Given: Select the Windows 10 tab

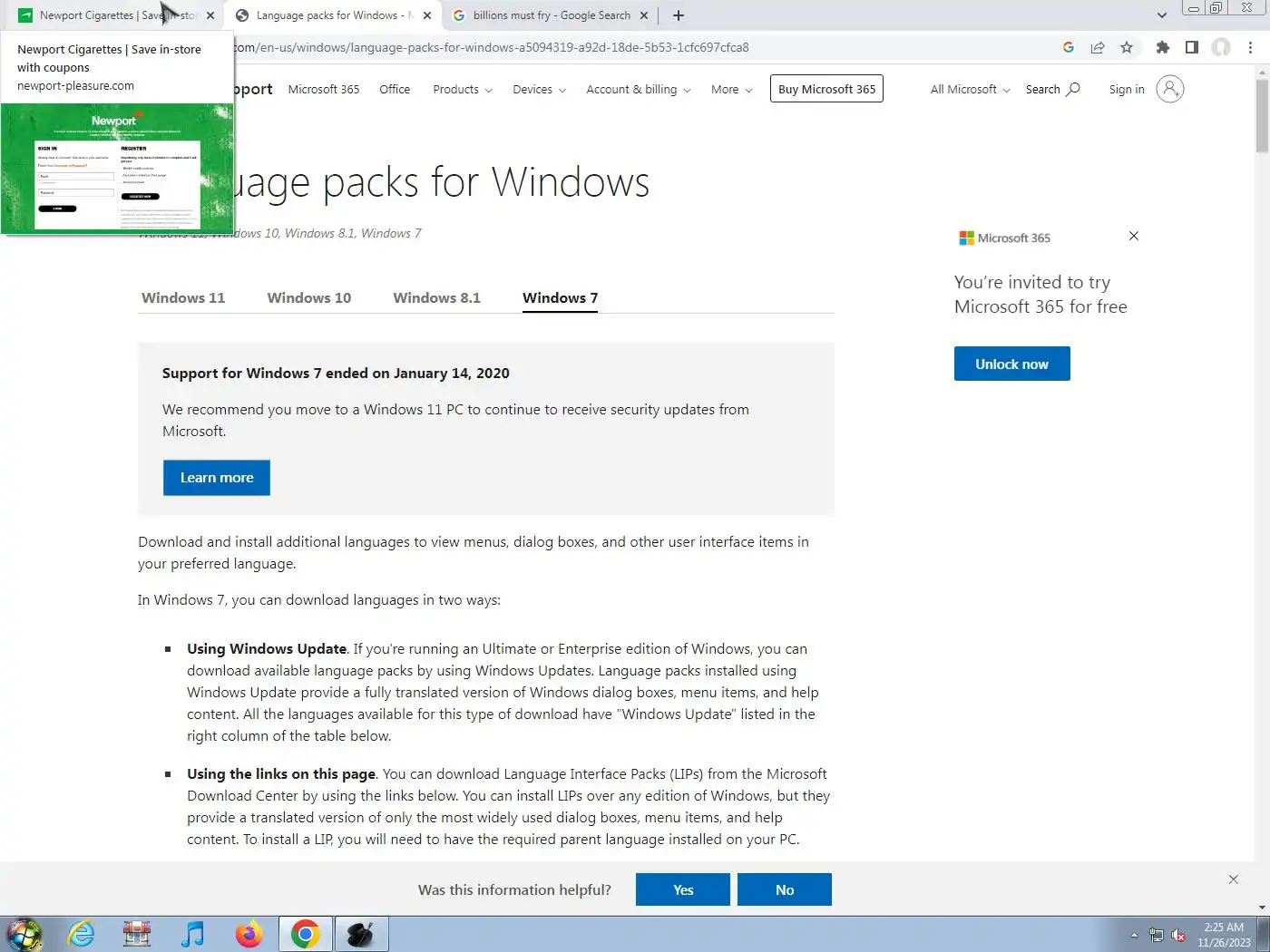Looking at the screenshot, I should [x=309, y=297].
